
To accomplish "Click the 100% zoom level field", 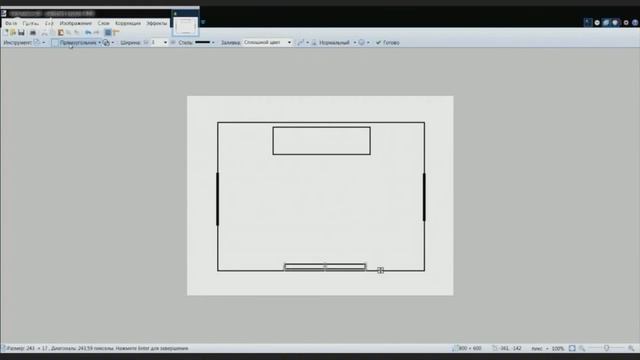I will [558, 348].
